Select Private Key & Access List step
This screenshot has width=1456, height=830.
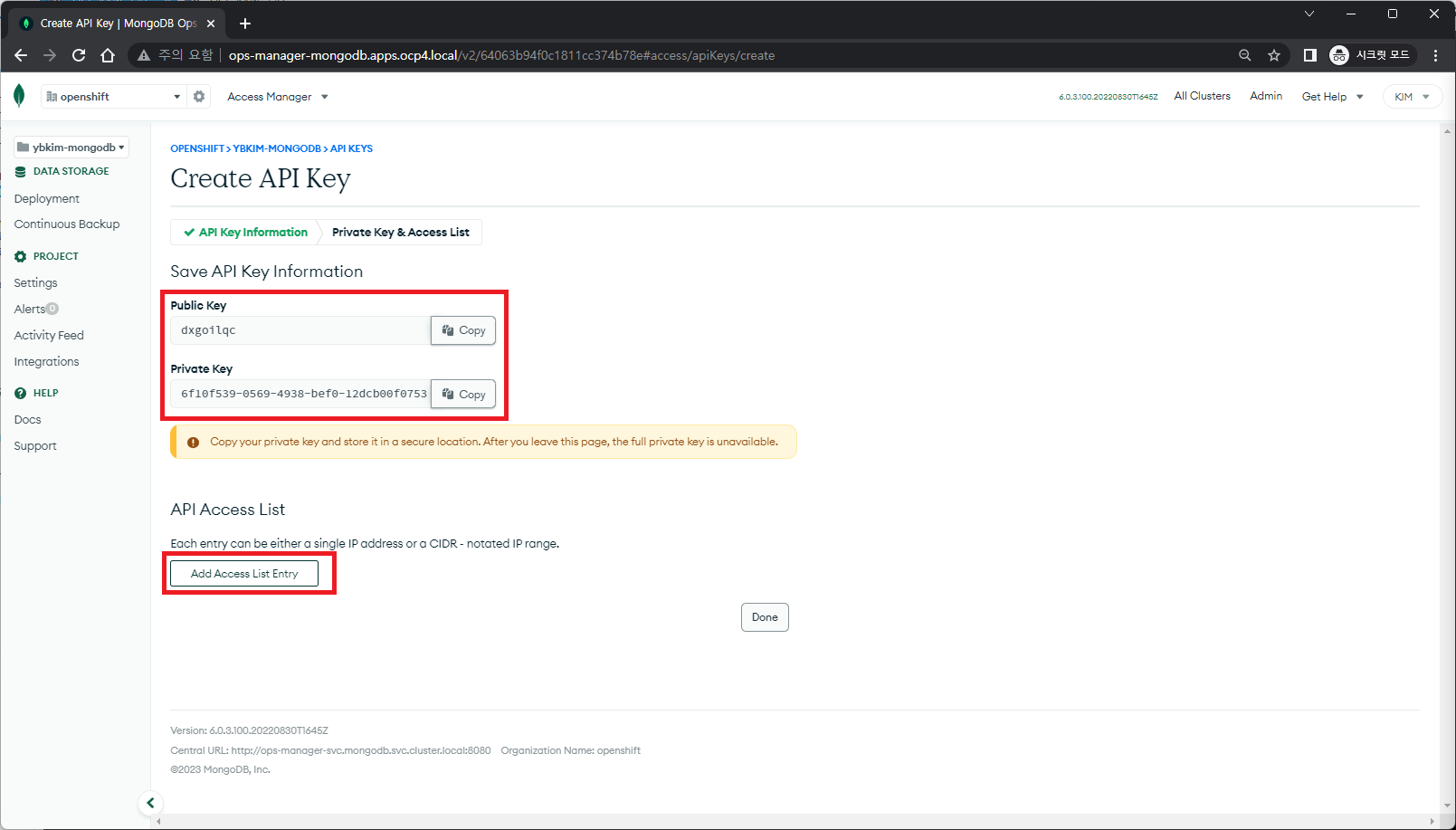(x=401, y=233)
